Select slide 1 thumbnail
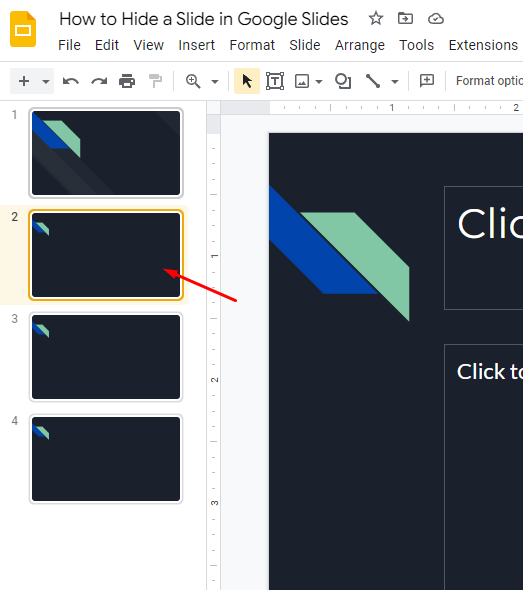 [106, 153]
